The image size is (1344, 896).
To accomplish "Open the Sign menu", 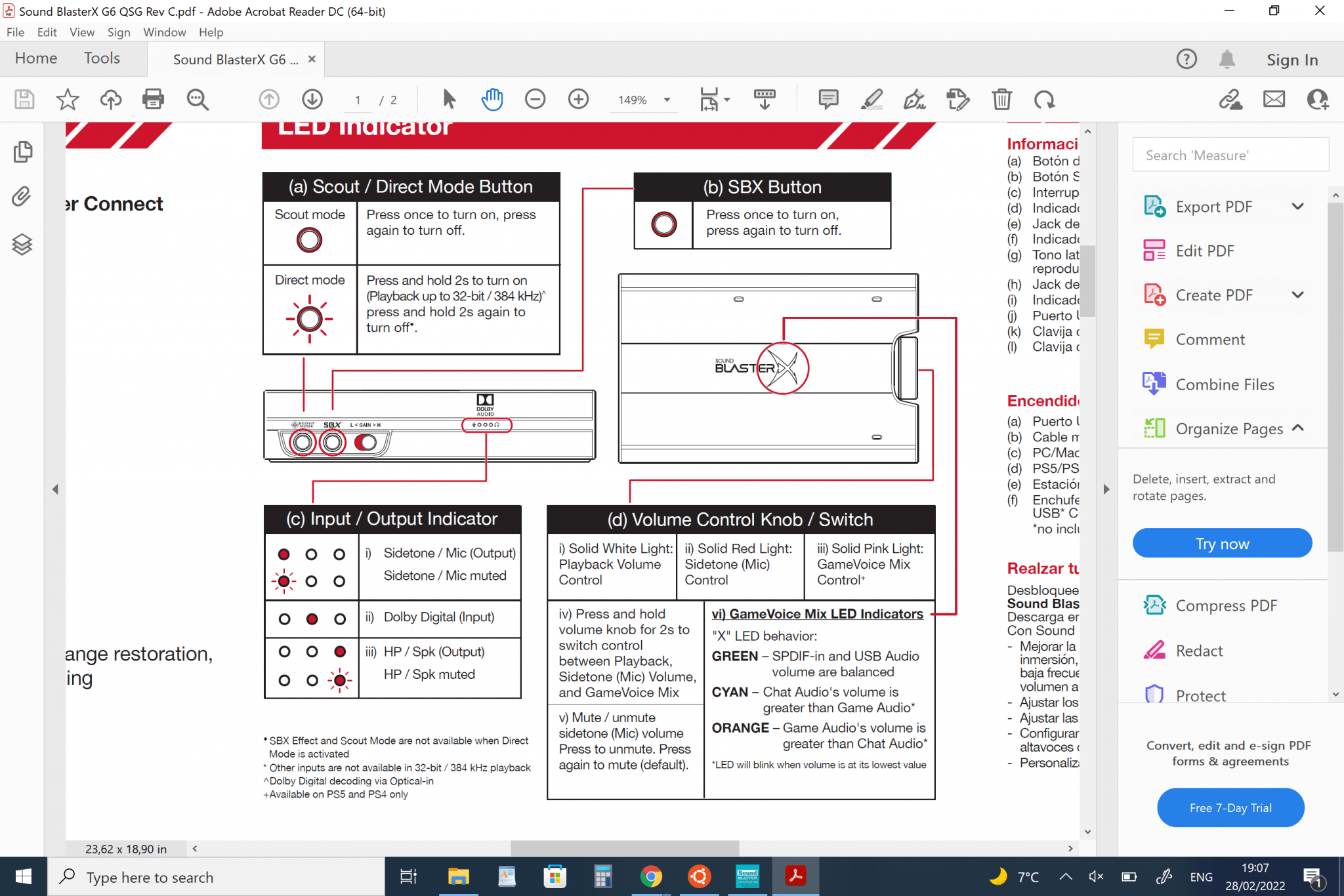I will point(119,32).
